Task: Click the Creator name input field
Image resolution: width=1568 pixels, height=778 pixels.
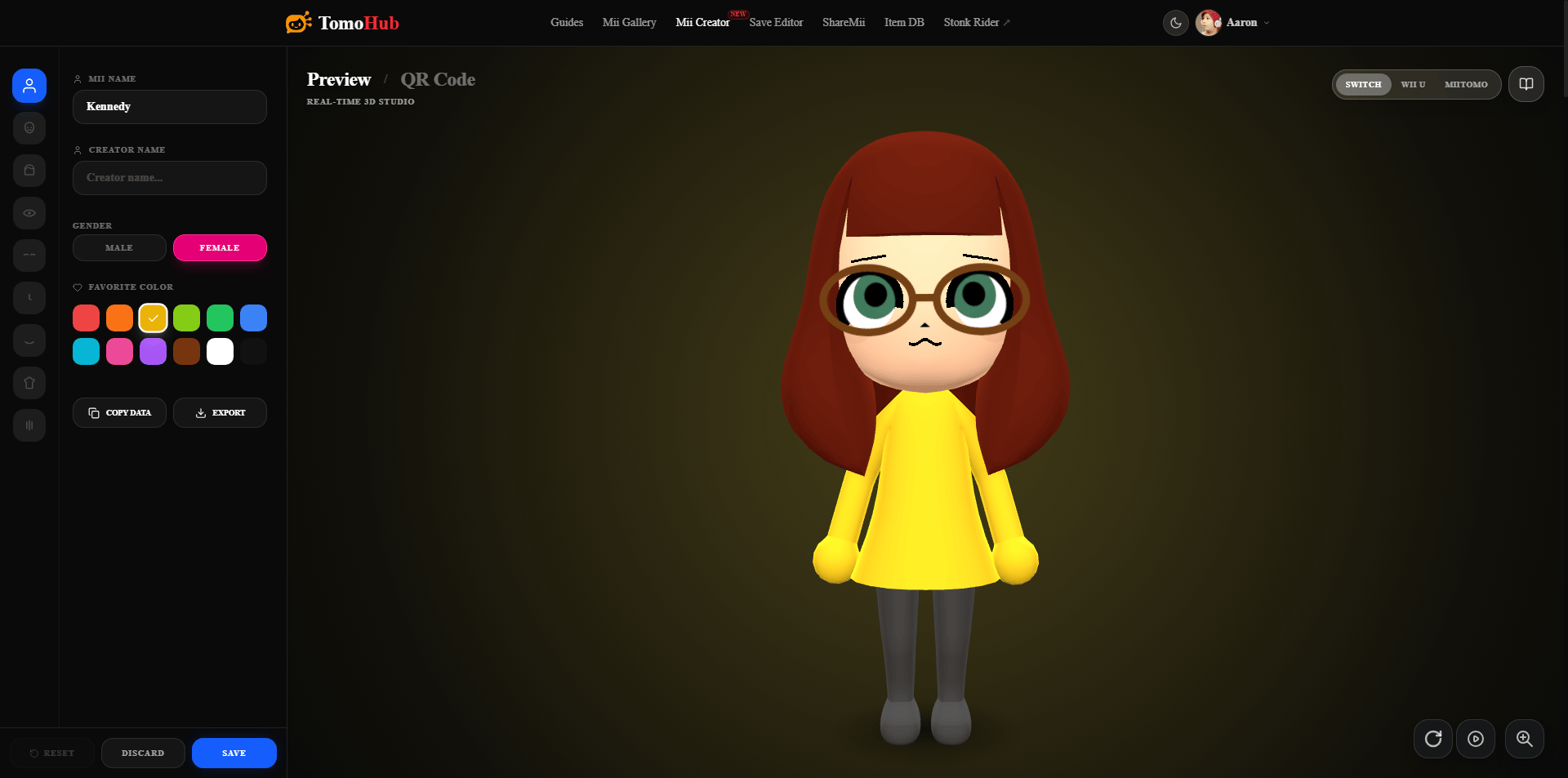Action: (x=170, y=178)
